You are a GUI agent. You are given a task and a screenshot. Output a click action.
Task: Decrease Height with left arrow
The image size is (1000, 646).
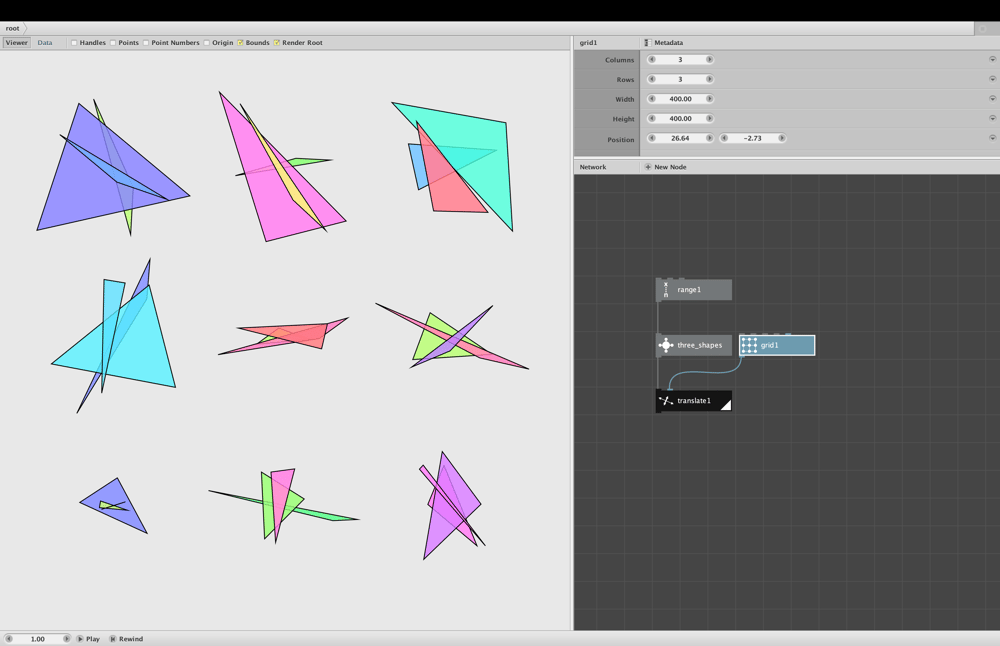652,119
